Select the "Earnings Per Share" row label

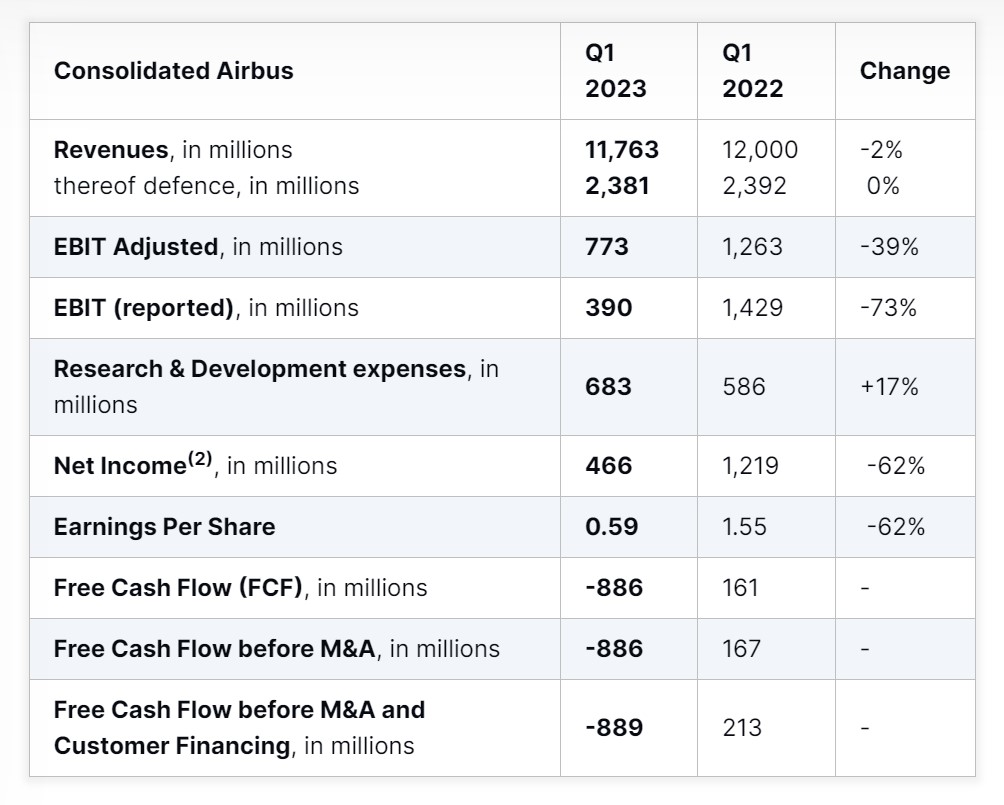(165, 527)
